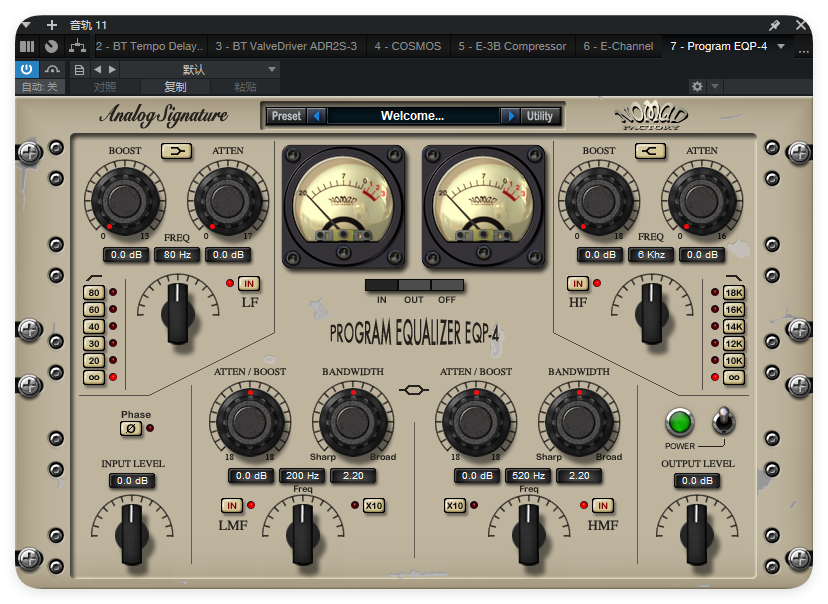Image resolution: width=828 pixels, height=604 pixels.
Task: Select previous preset blue left arrow
Action: pyautogui.click(x=317, y=116)
